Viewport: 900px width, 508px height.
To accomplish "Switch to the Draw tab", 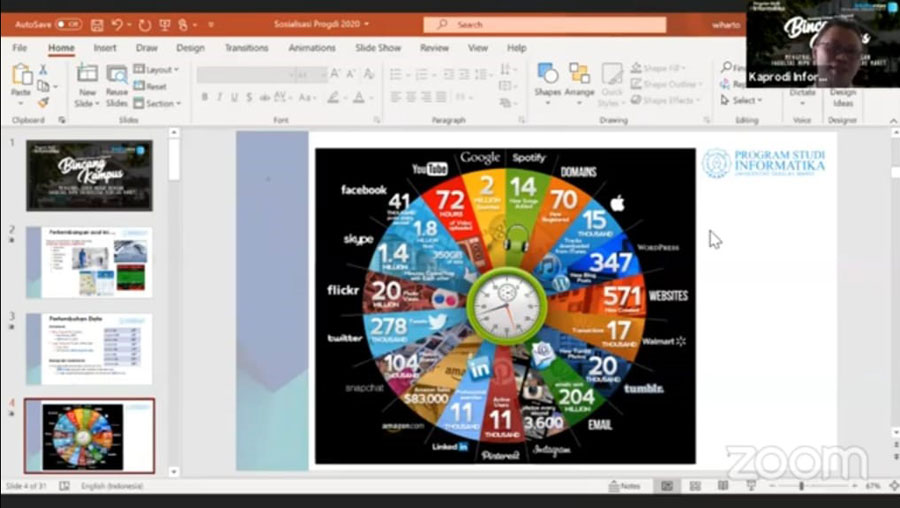I will 146,48.
